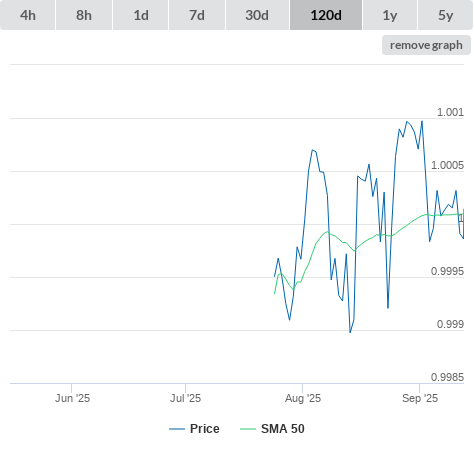Switch to the 5y range
The image size is (474, 455).
tap(446, 15)
